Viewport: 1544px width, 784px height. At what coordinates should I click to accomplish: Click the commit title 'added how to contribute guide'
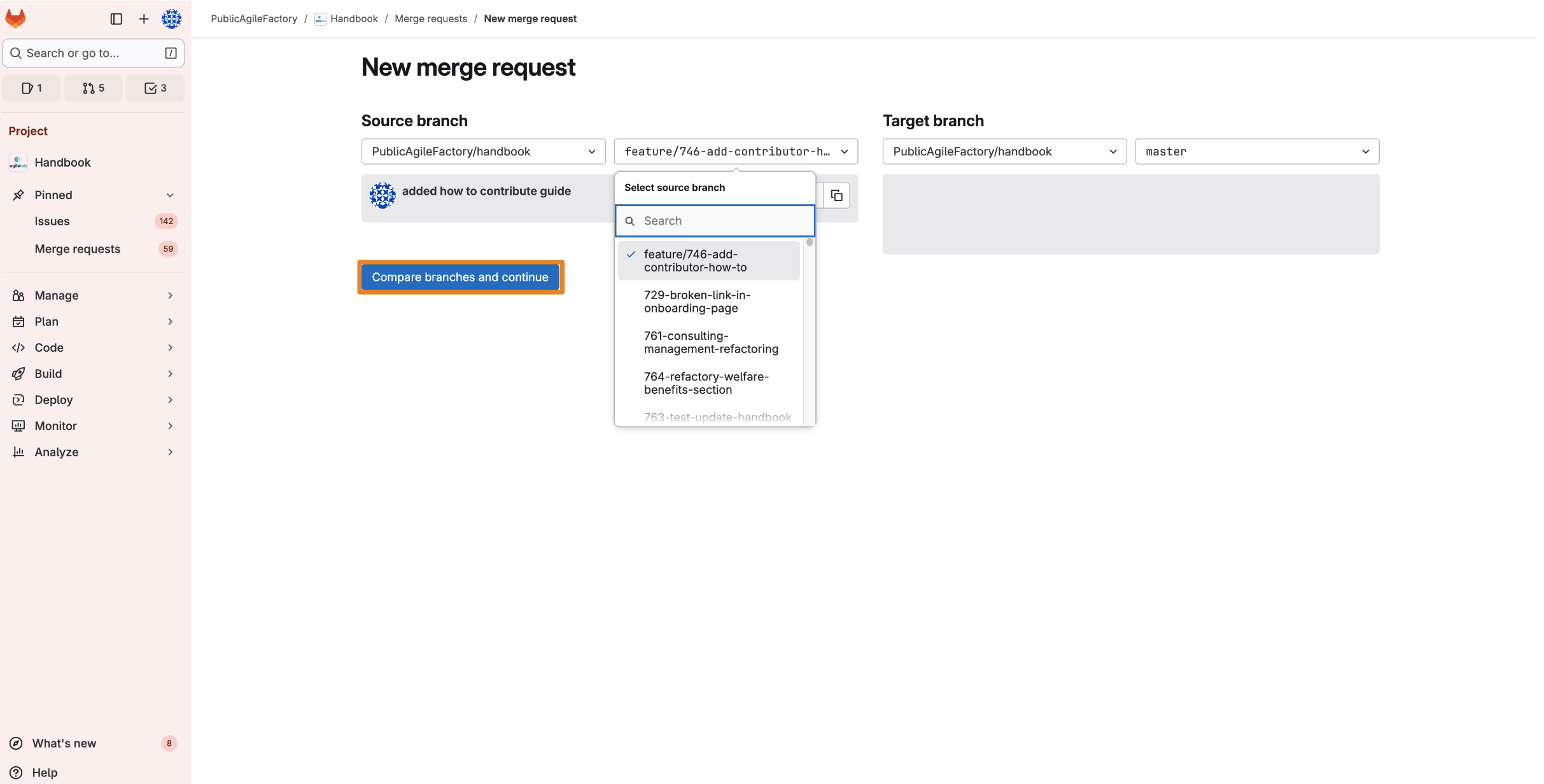click(486, 191)
